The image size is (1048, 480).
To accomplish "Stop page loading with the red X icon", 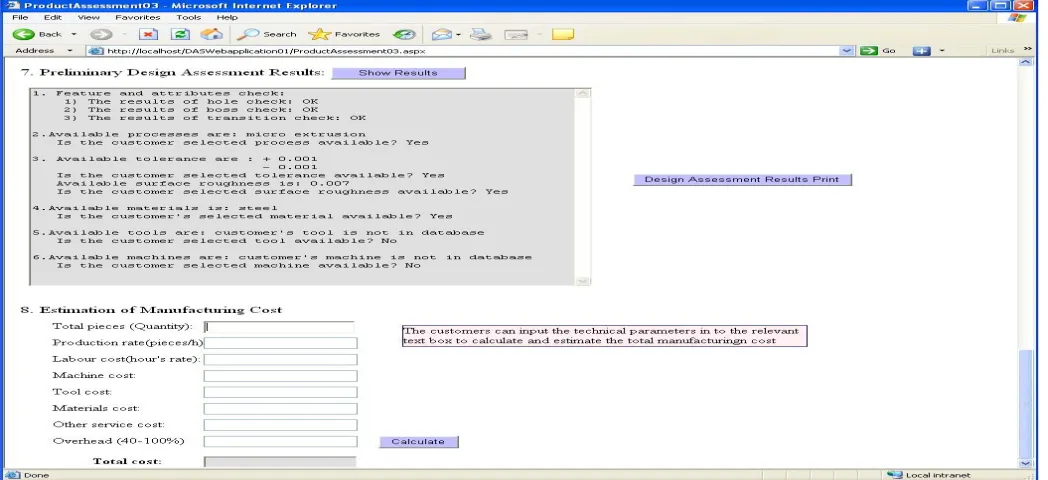I will 148,34.
